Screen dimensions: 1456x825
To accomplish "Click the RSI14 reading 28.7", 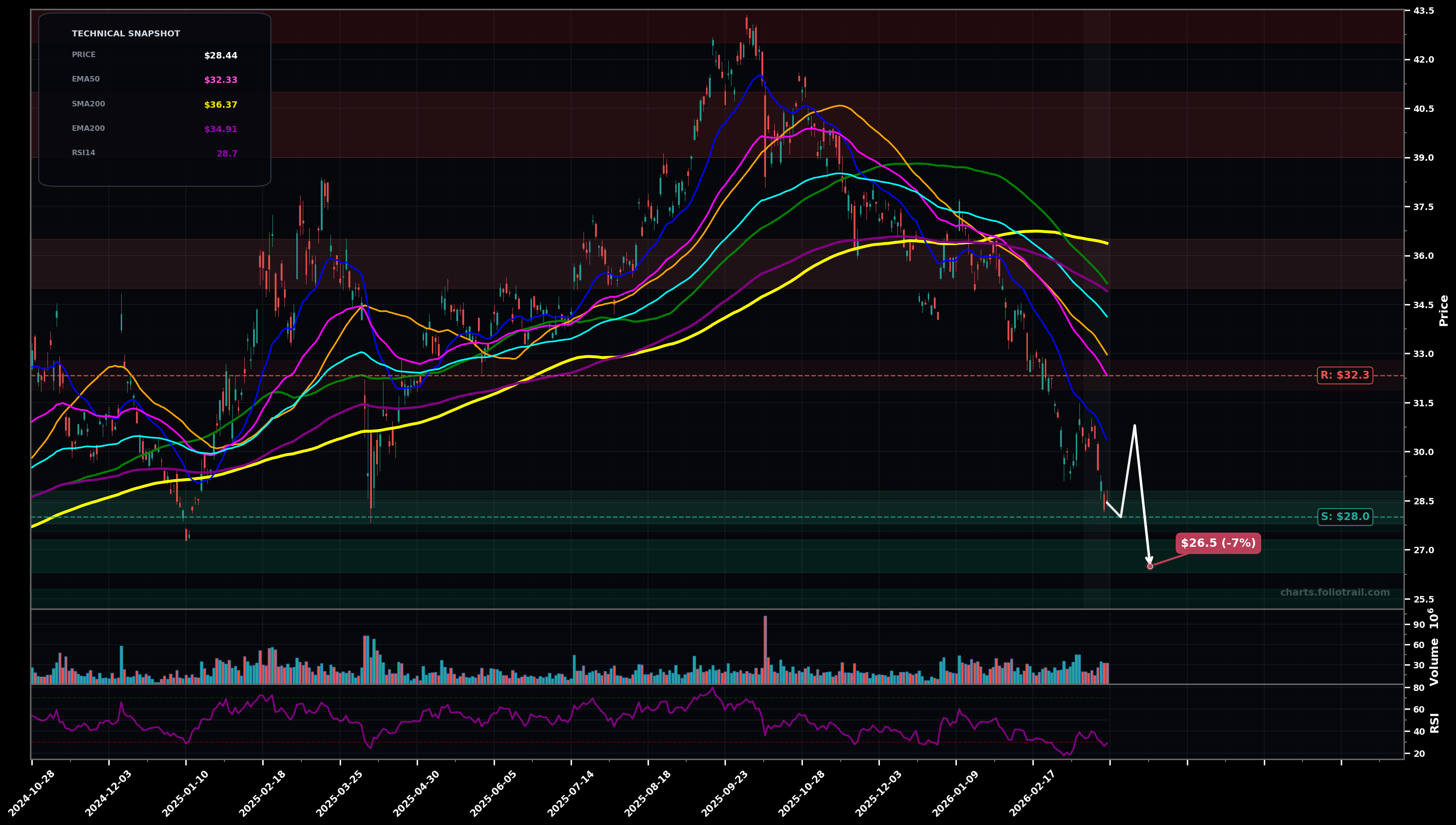I will (x=225, y=153).
